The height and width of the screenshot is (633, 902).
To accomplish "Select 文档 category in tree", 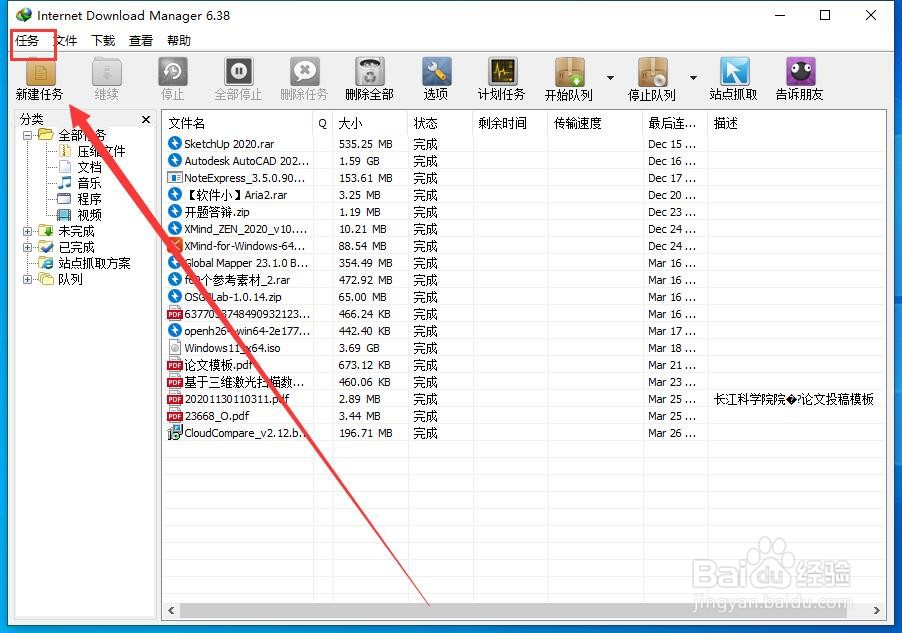I will click(89, 167).
